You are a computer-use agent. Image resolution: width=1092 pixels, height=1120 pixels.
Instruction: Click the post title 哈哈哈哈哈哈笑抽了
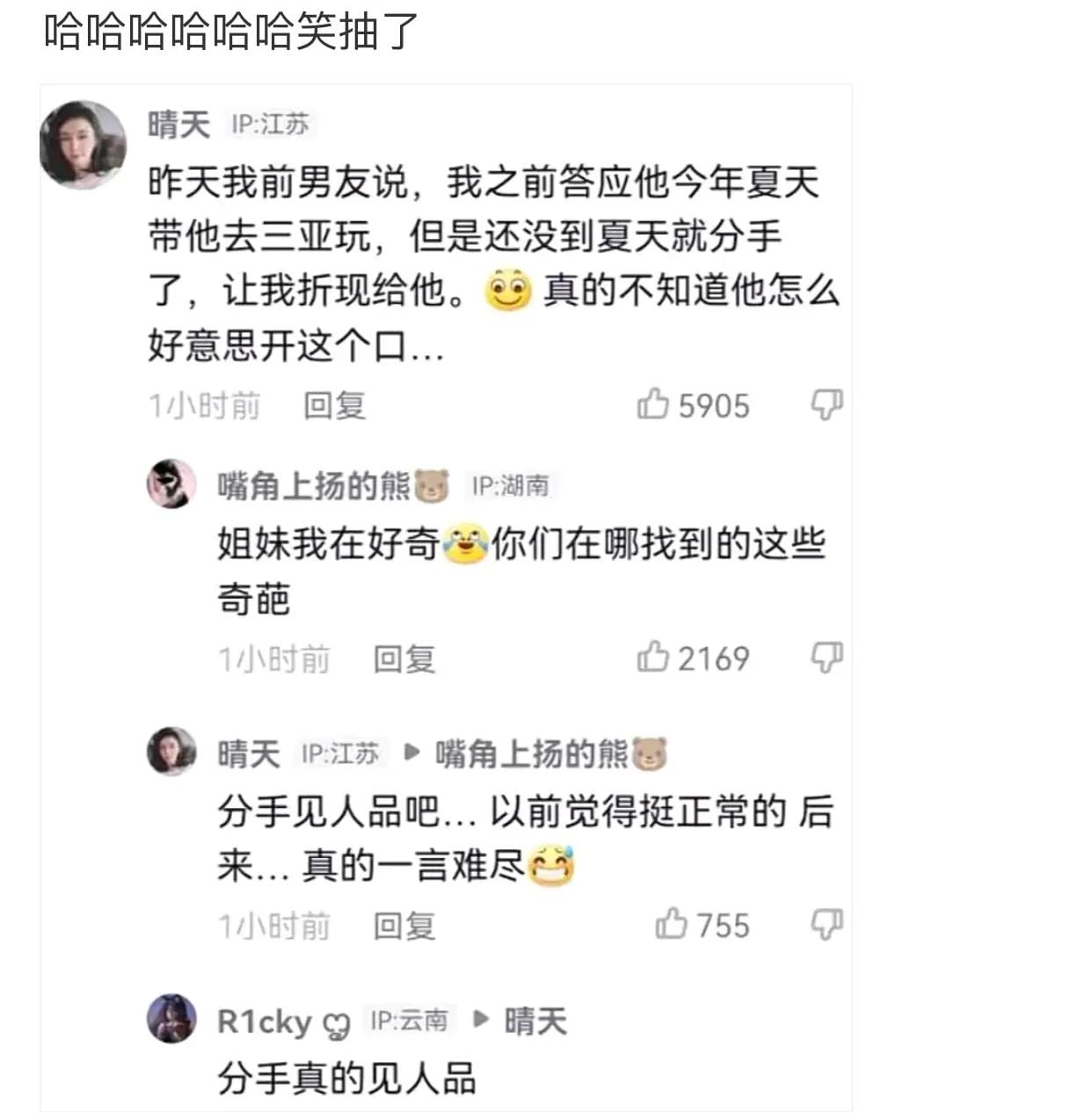pos(231,32)
